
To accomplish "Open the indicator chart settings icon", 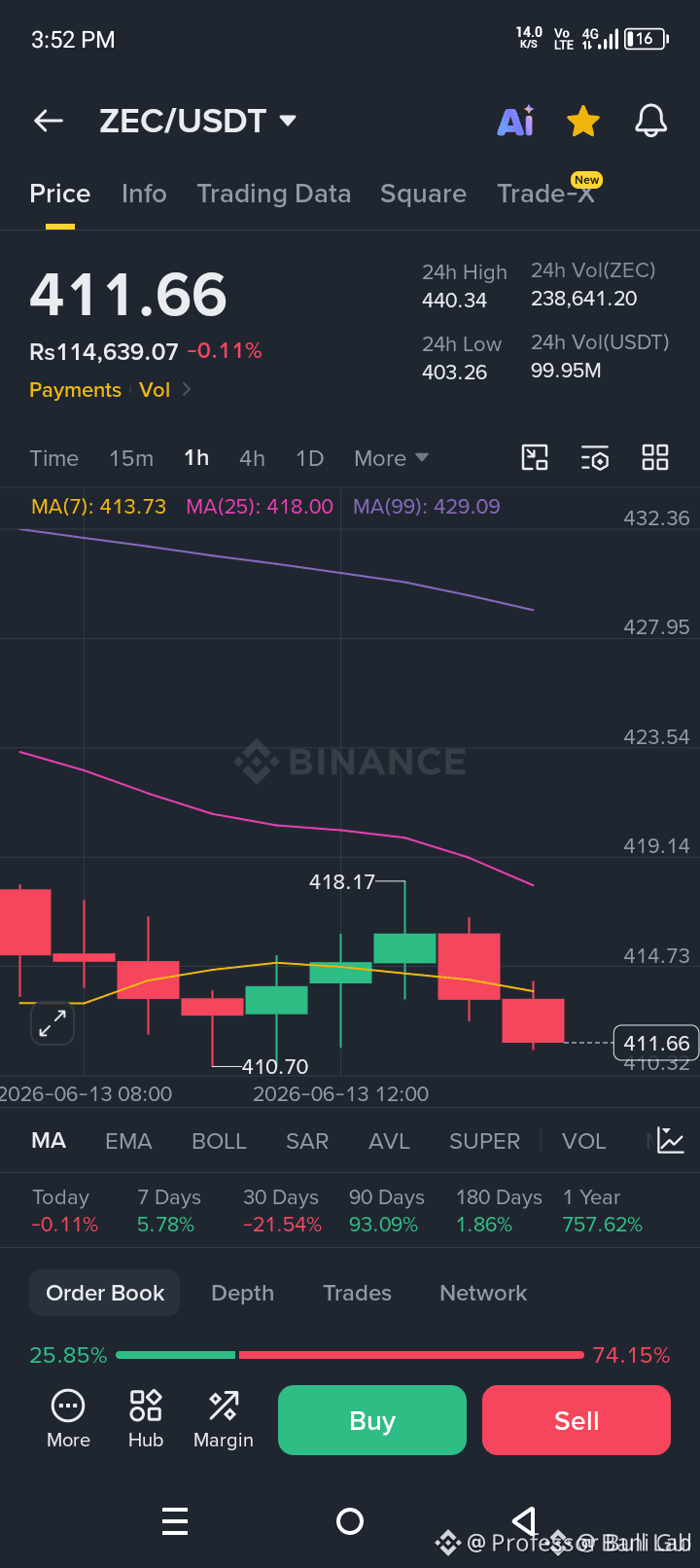I will click(671, 1140).
